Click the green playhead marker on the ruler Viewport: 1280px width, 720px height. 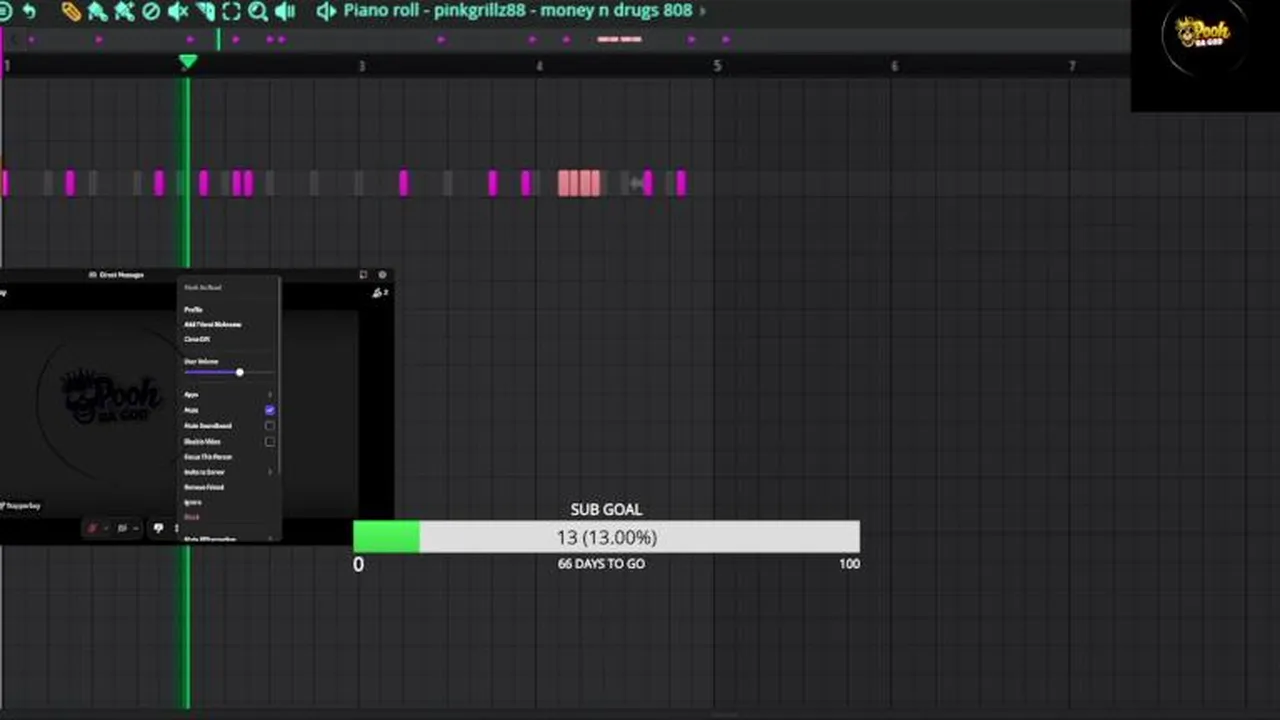[187, 63]
